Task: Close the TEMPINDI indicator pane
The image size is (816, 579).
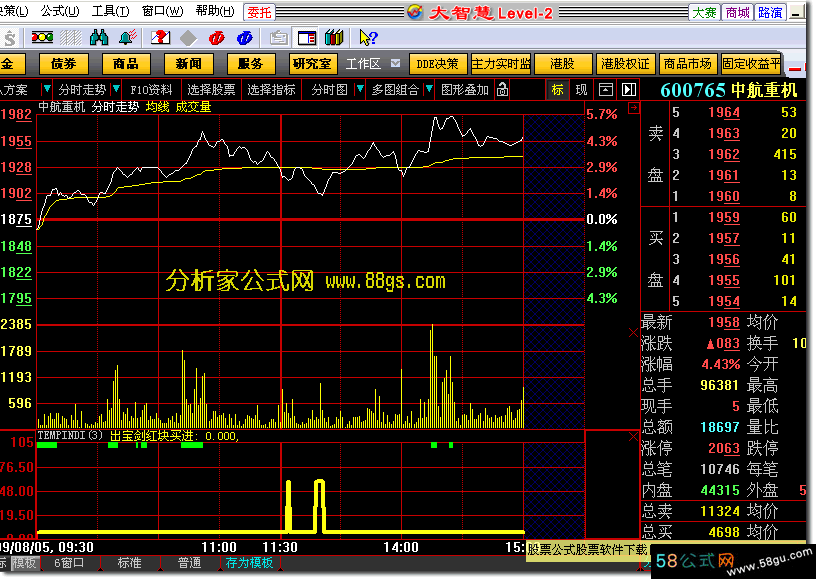Action: coord(633,436)
